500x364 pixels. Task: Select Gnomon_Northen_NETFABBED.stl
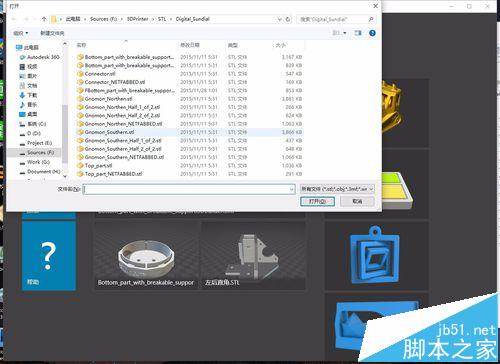click(189, 124)
